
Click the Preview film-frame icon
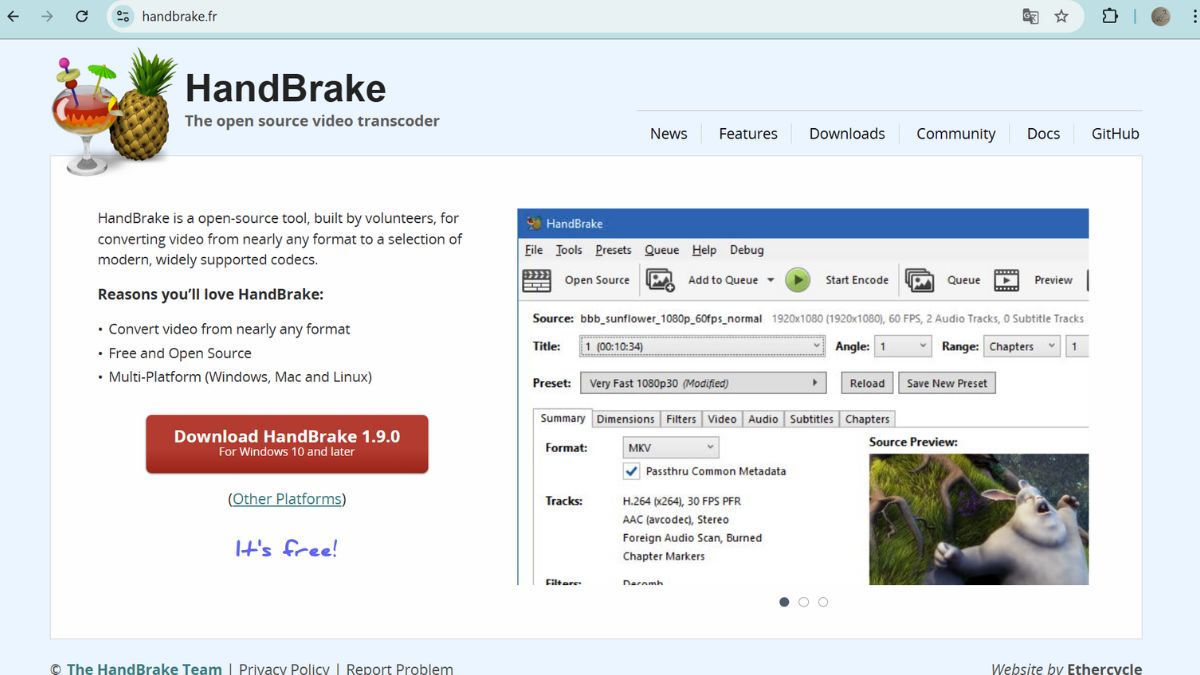[x=1006, y=280]
